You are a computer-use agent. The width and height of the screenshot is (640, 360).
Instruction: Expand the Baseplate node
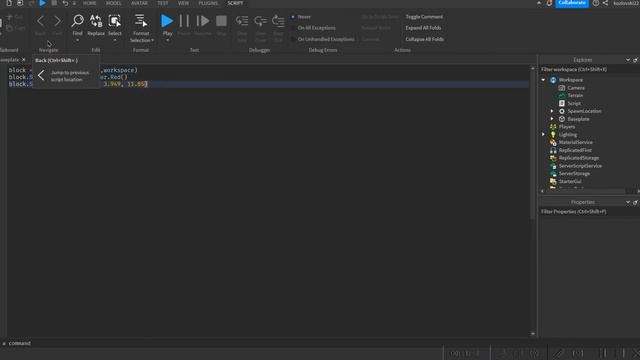click(552, 119)
